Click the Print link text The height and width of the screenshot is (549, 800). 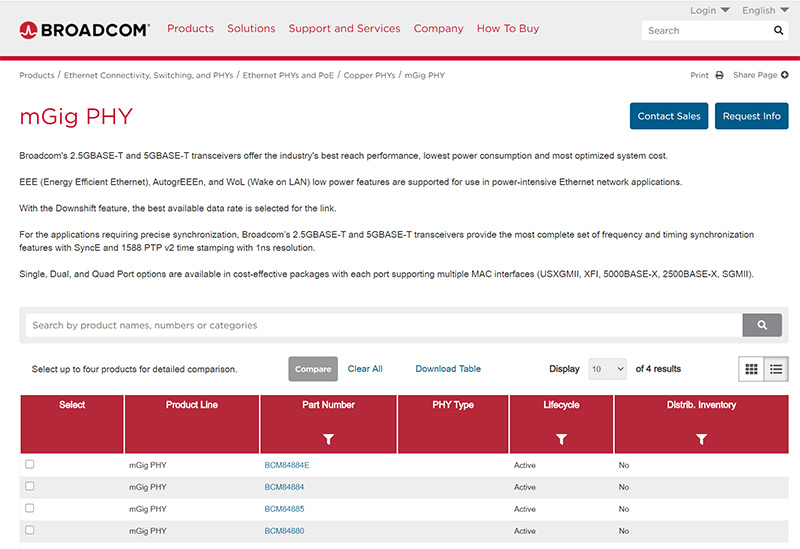pyautogui.click(x=699, y=76)
